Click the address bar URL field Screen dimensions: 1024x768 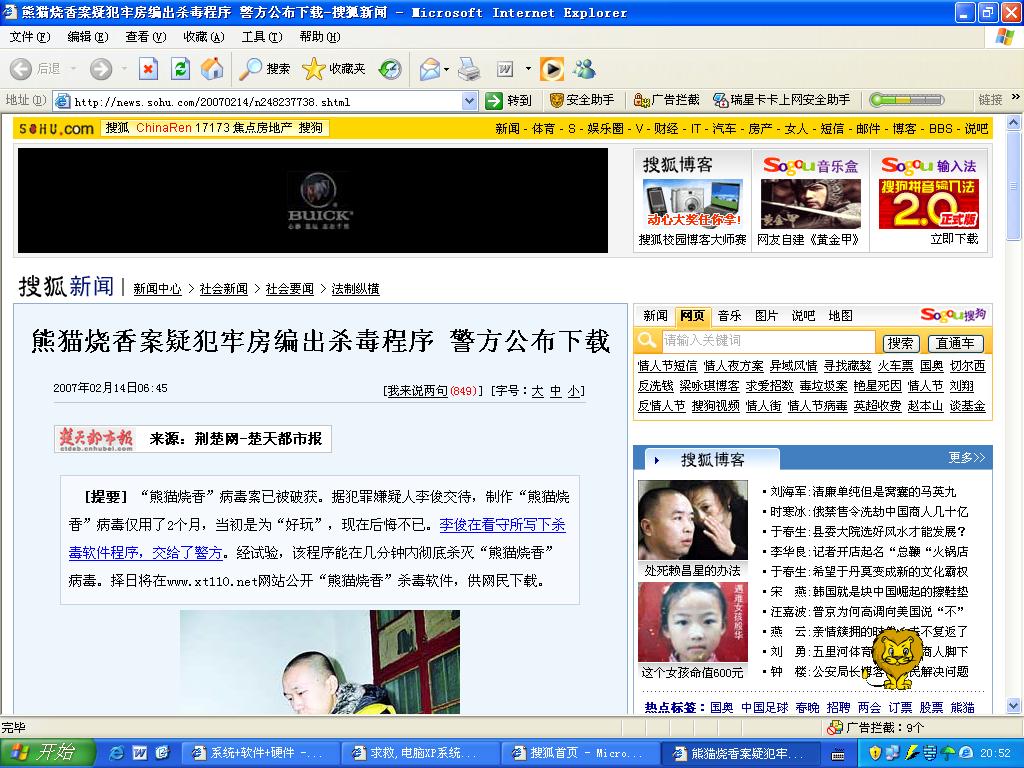pyautogui.click(x=266, y=101)
